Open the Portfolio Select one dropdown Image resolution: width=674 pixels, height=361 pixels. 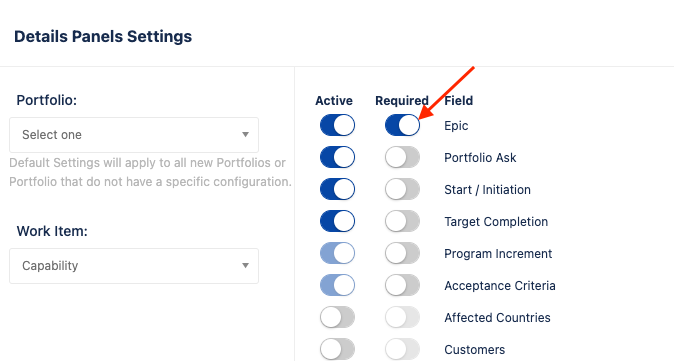(134, 135)
